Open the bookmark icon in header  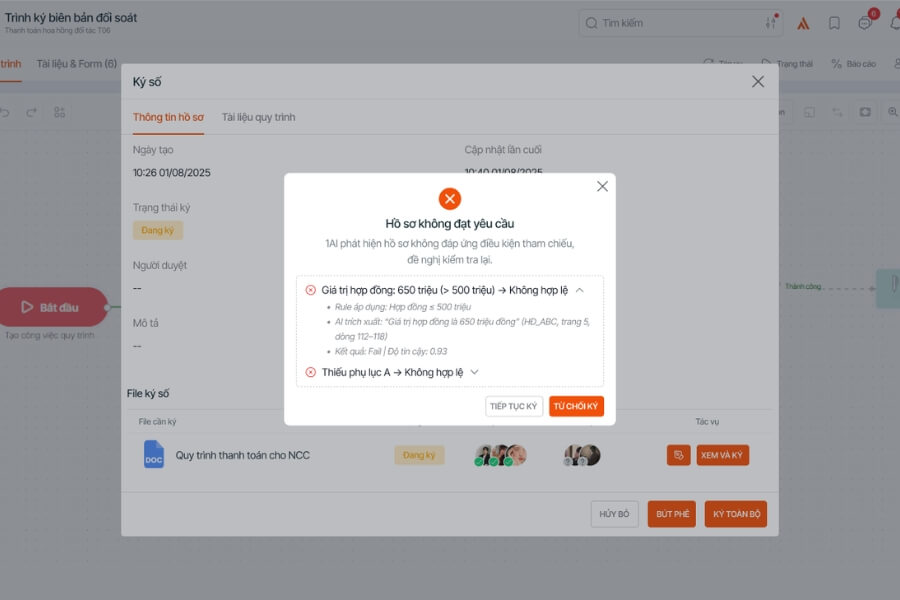coord(834,23)
